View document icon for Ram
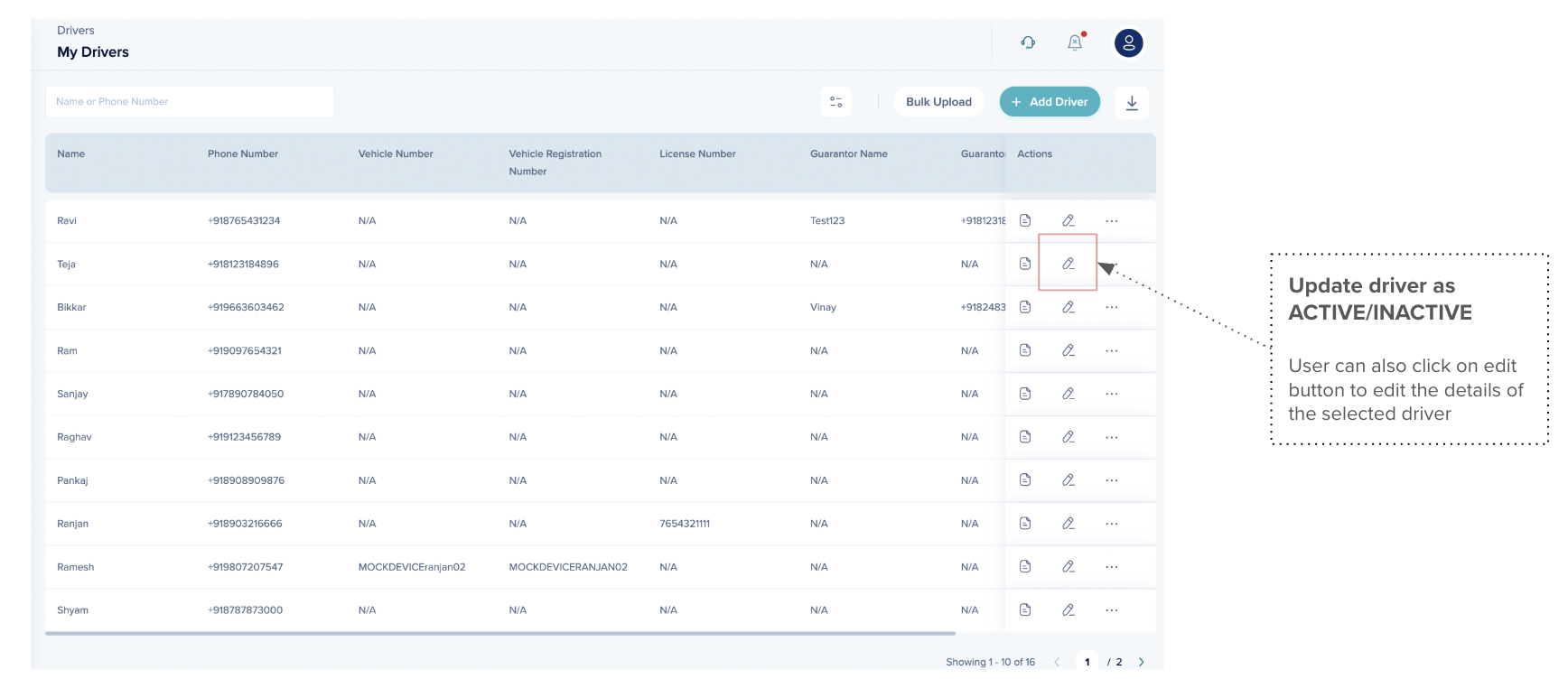The width and height of the screenshot is (1568, 679). click(x=1025, y=350)
